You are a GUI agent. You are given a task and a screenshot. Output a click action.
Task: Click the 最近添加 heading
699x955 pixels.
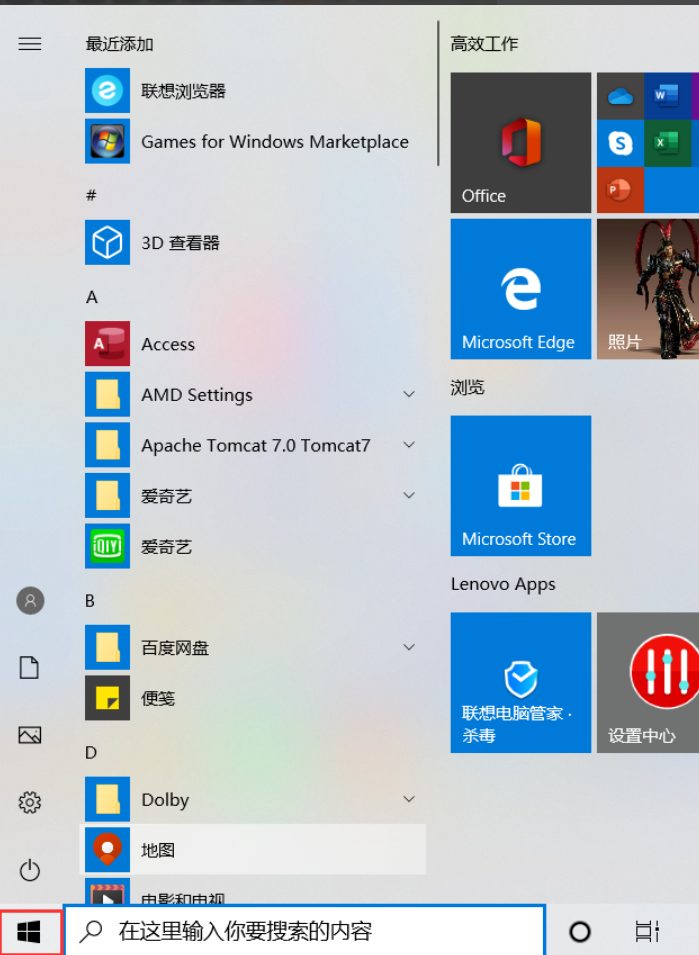click(x=119, y=44)
